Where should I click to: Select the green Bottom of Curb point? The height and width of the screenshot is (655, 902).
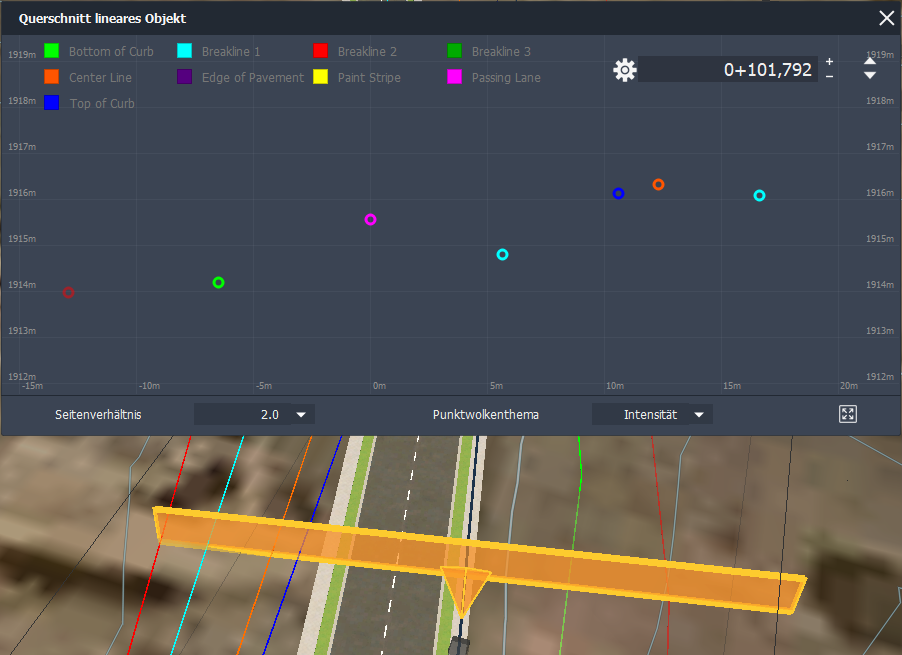[218, 282]
